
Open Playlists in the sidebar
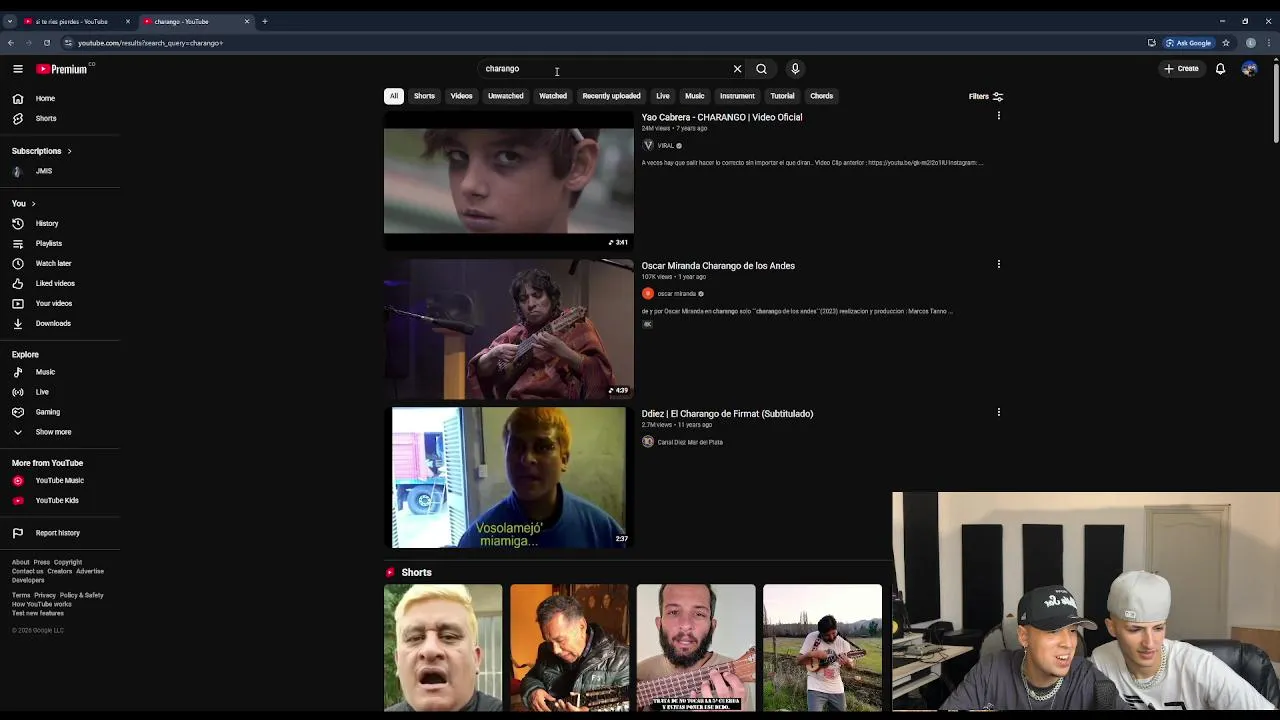click(60, 243)
